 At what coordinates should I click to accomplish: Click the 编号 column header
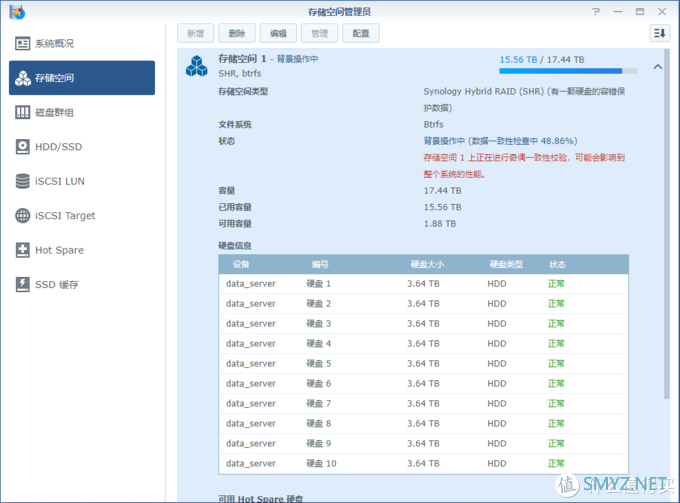(320, 265)
